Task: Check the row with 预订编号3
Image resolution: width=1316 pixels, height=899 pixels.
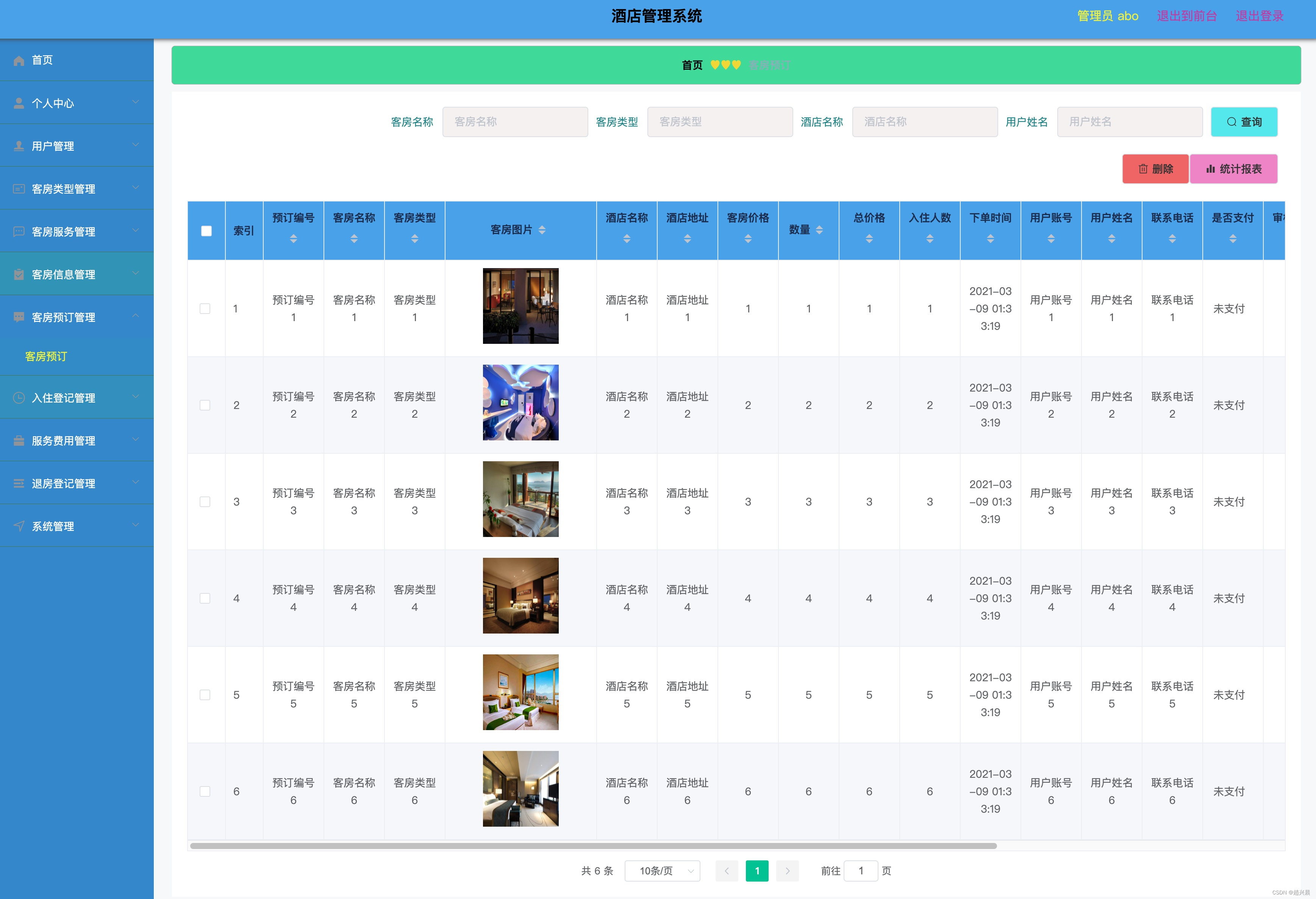Action: click(205, 502)
